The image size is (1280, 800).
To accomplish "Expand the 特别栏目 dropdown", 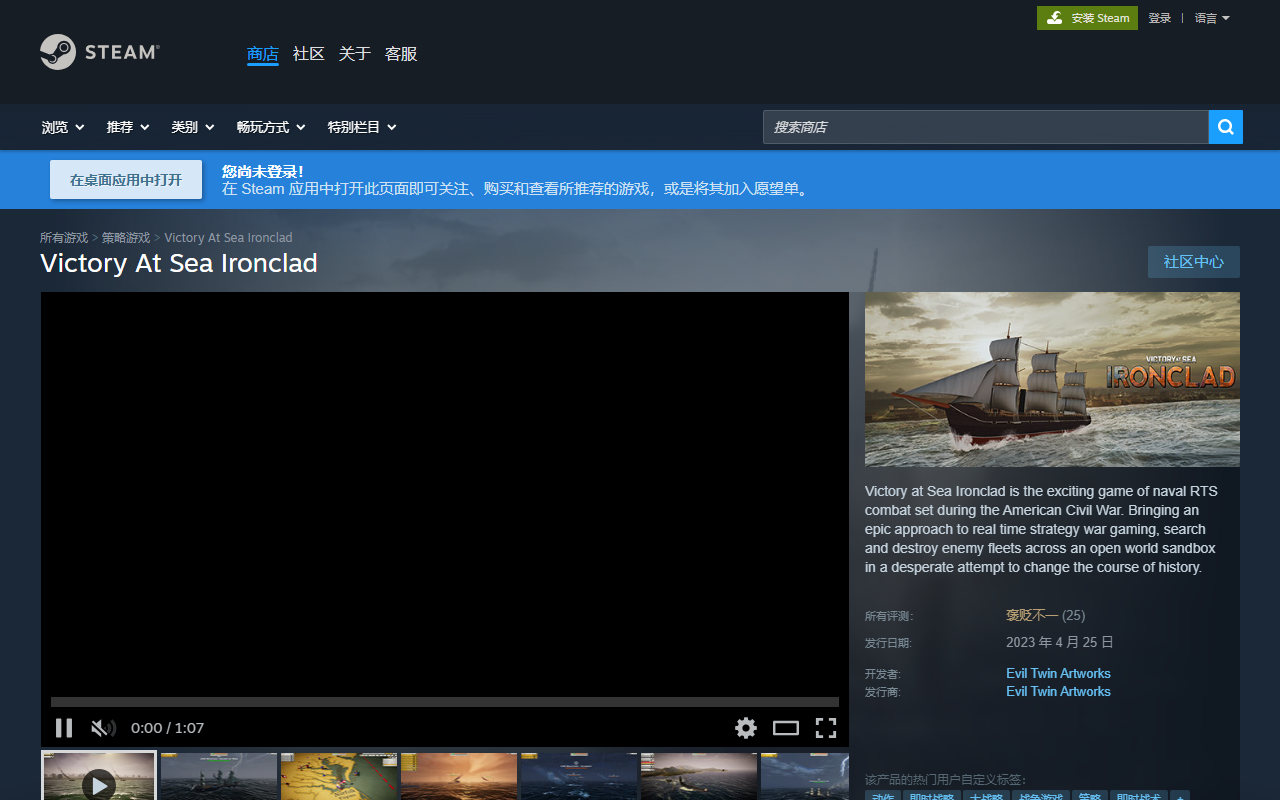I will coord(362,127).
